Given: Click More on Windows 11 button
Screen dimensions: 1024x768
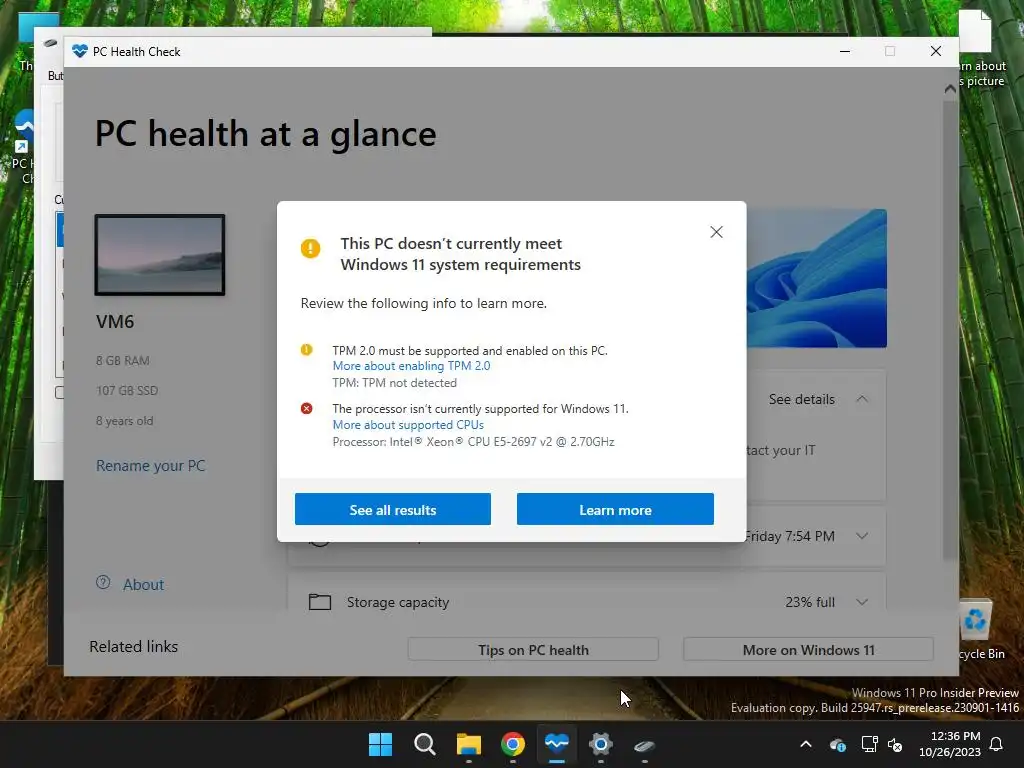Looking at the screenshot, I should click(808, 650).
